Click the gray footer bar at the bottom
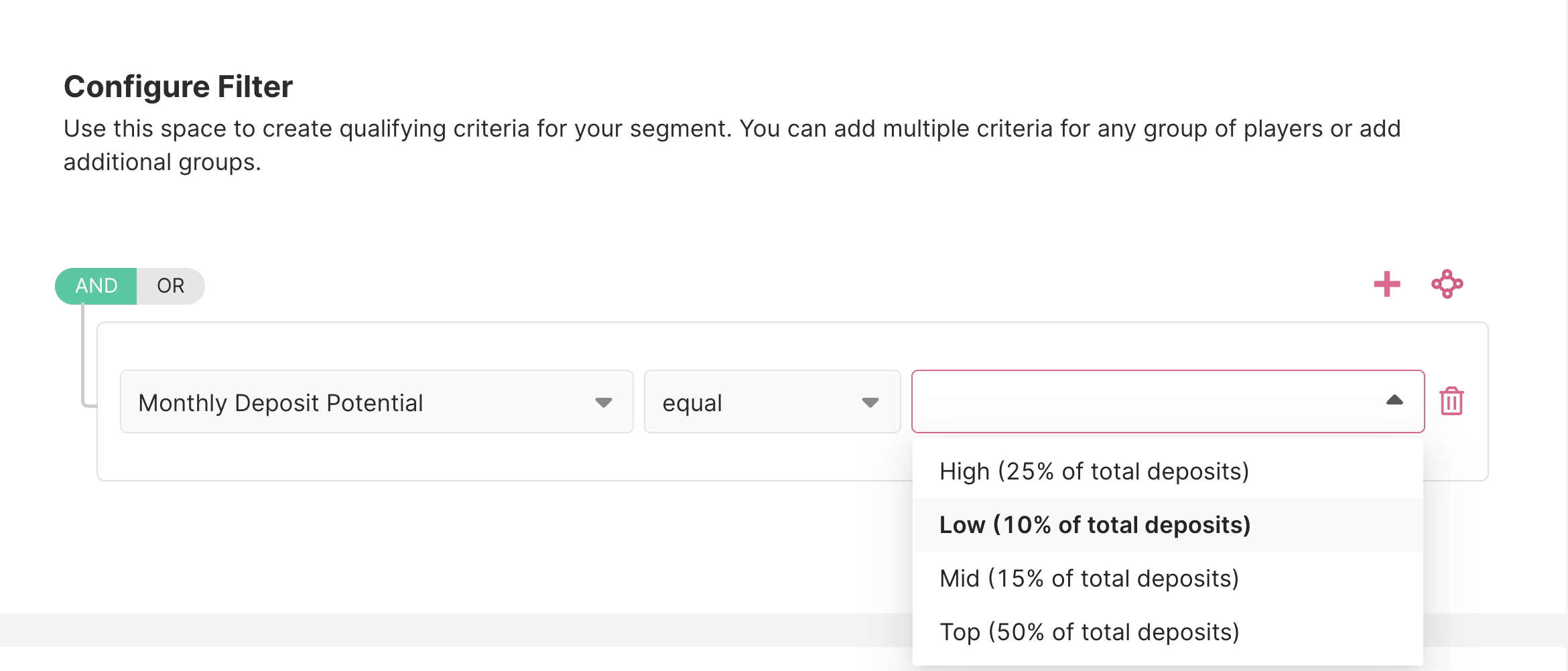Viewport: 1568px width, 671px height. point(402,629)
